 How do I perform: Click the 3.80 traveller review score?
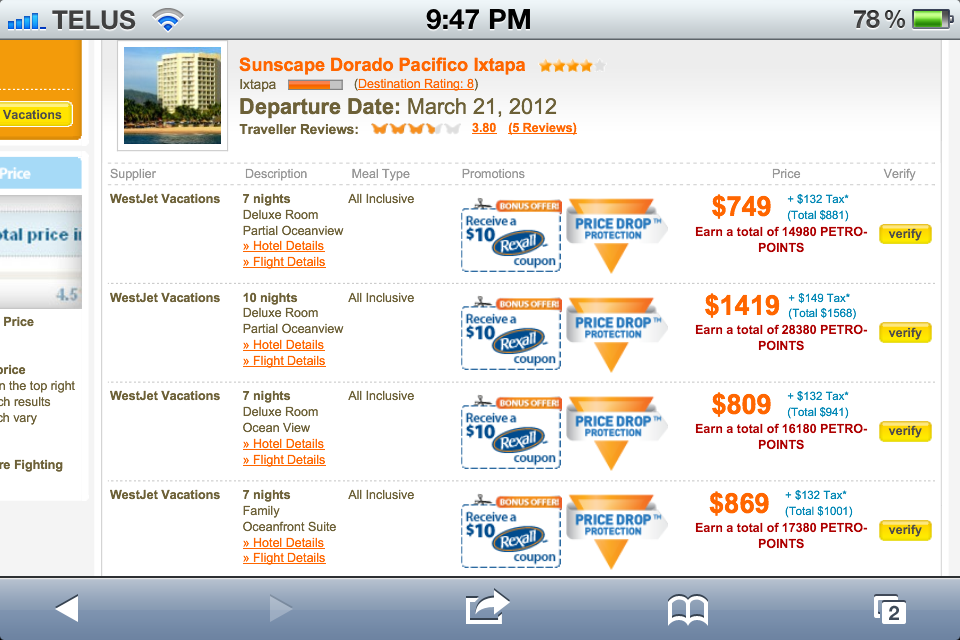(484, 128)
